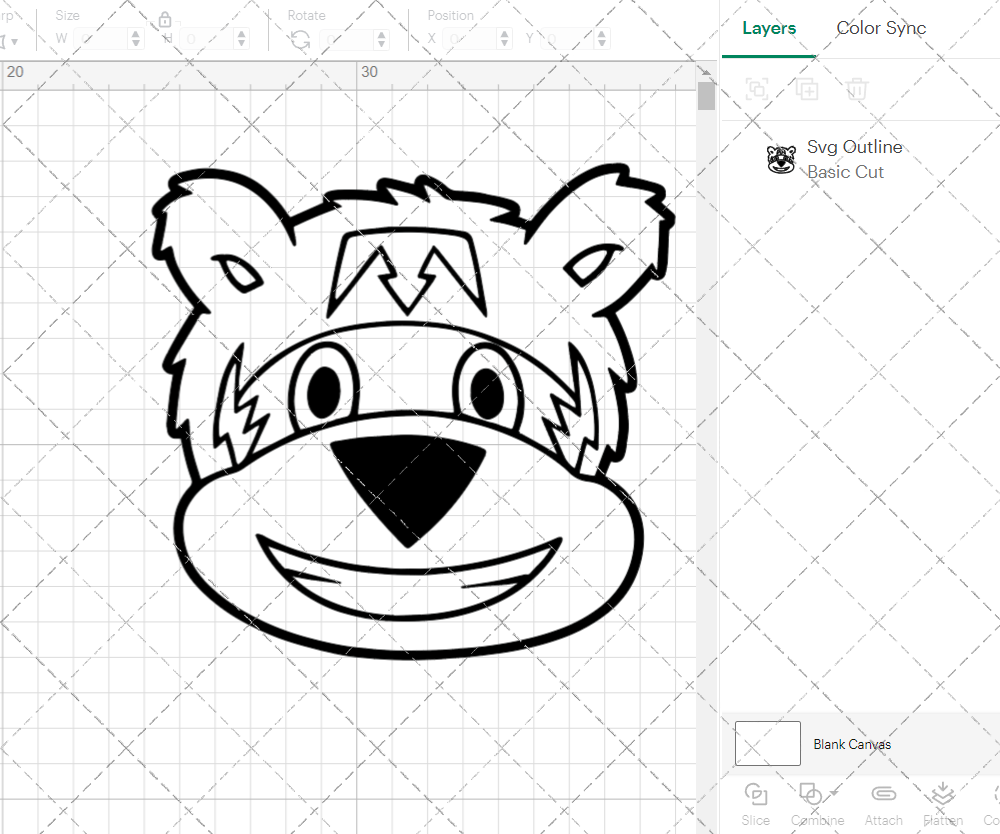The height and width of the screenshot is (834, 1000).
Task: Toggle the size aspect ratio lock
Action: [x=164, y=19]
